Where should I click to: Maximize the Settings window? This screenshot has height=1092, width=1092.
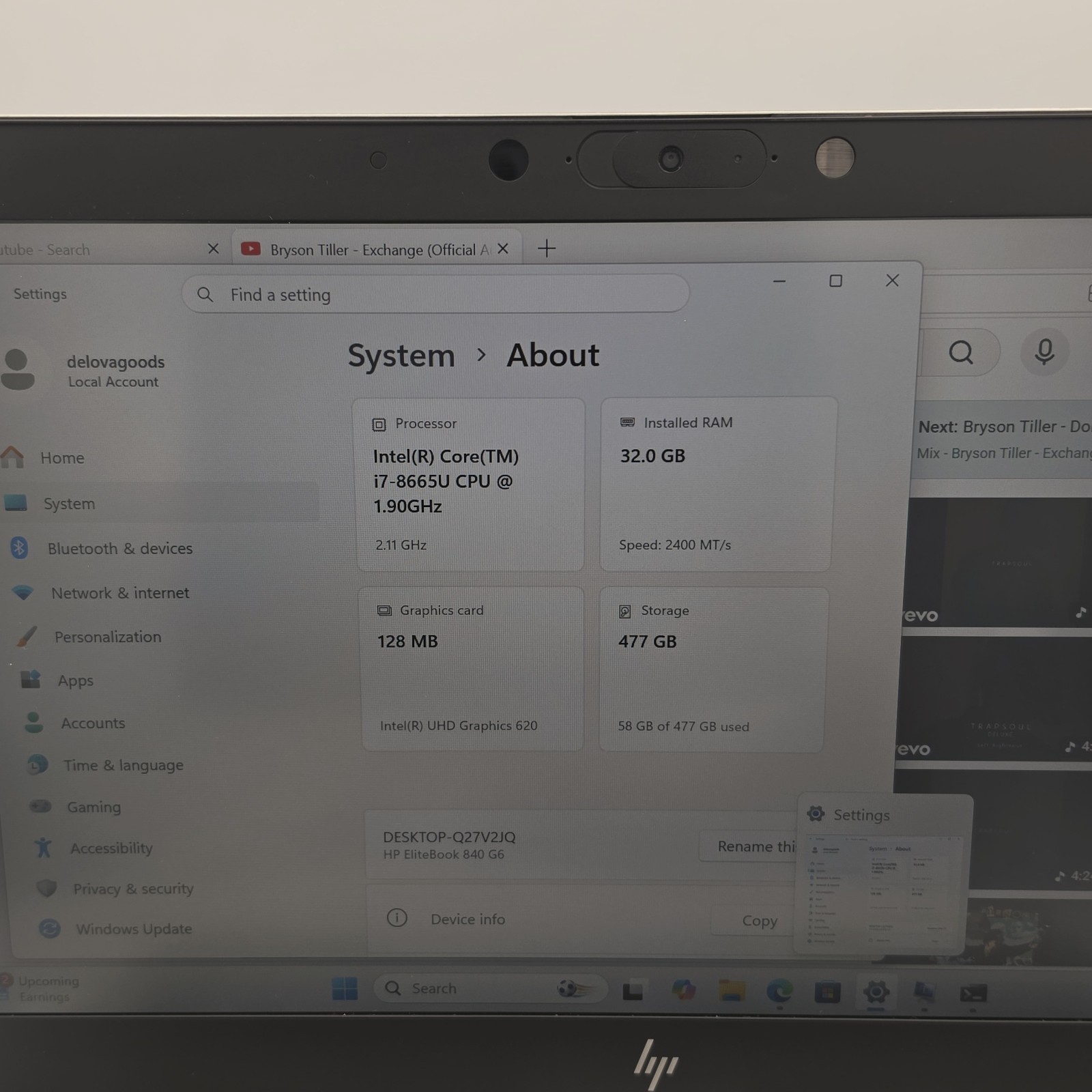835,281
